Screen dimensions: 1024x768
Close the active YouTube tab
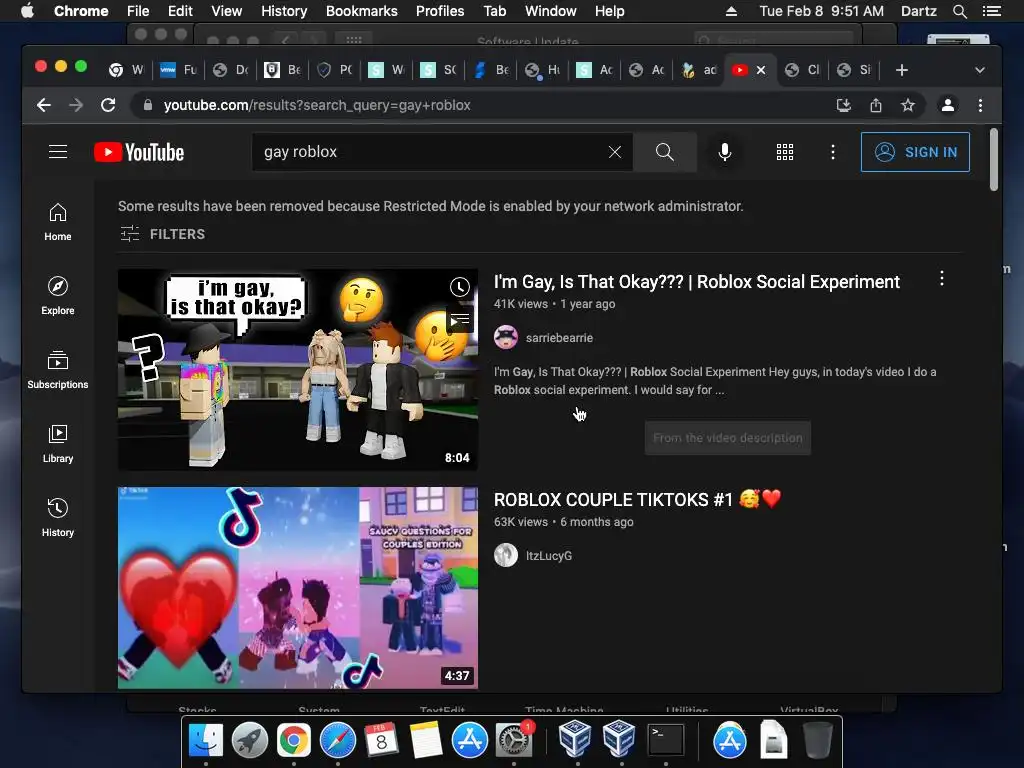761,70
